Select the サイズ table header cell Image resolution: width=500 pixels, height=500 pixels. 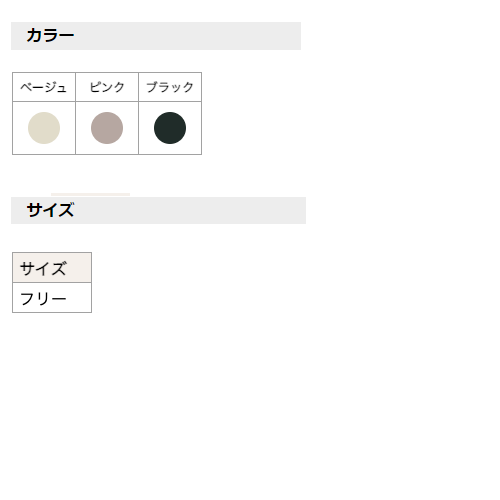point(52,268)
